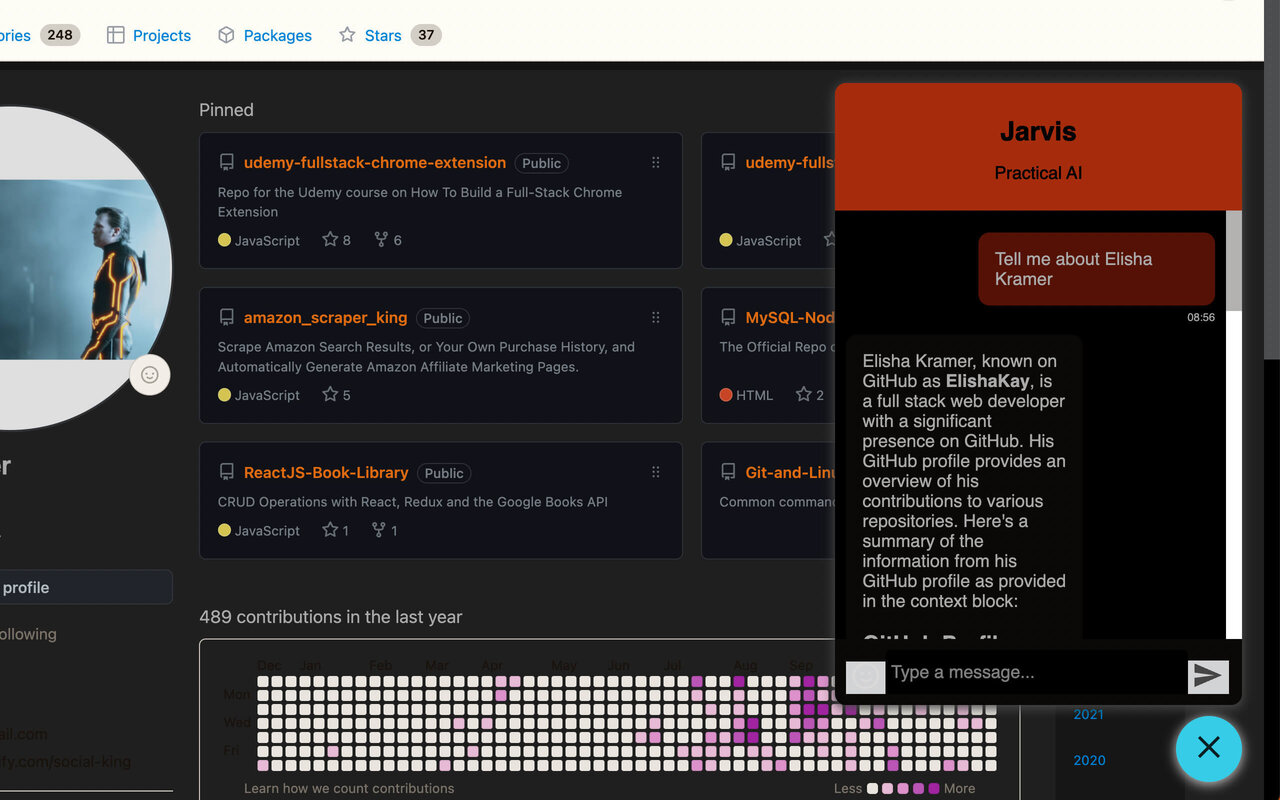Open the Stars tab
The image size is (1280, 800).
coord(389,35)
